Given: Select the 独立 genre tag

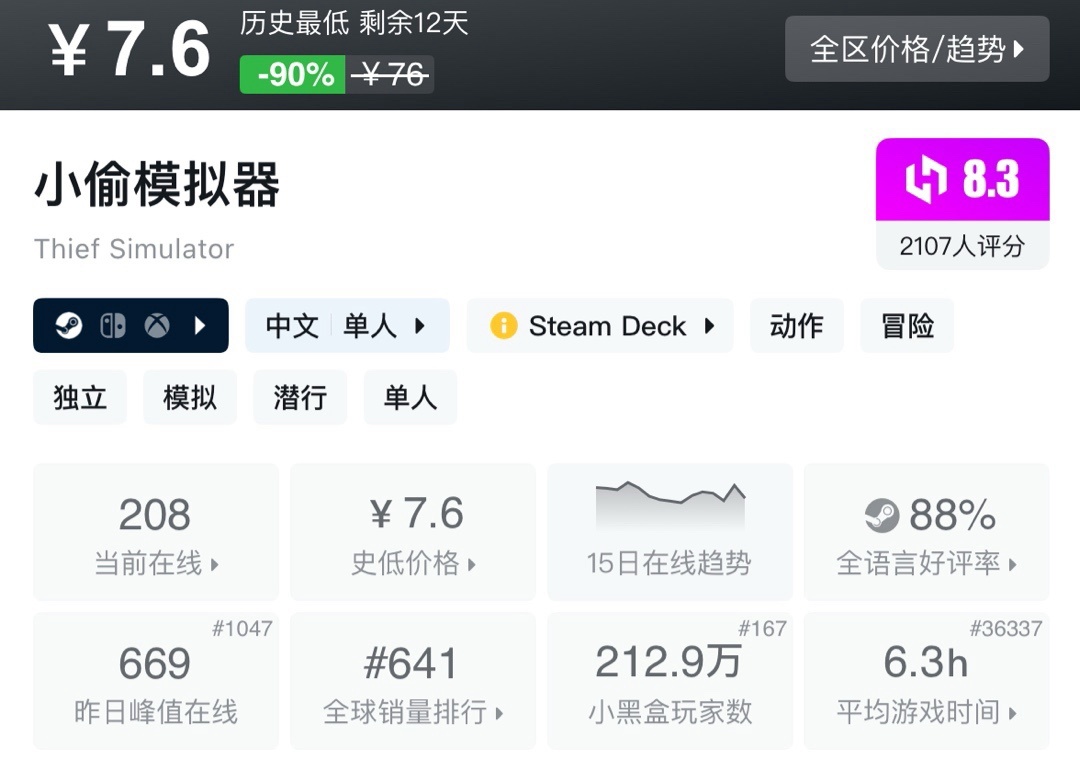Looking at the screenshot, I should point(80,398).
